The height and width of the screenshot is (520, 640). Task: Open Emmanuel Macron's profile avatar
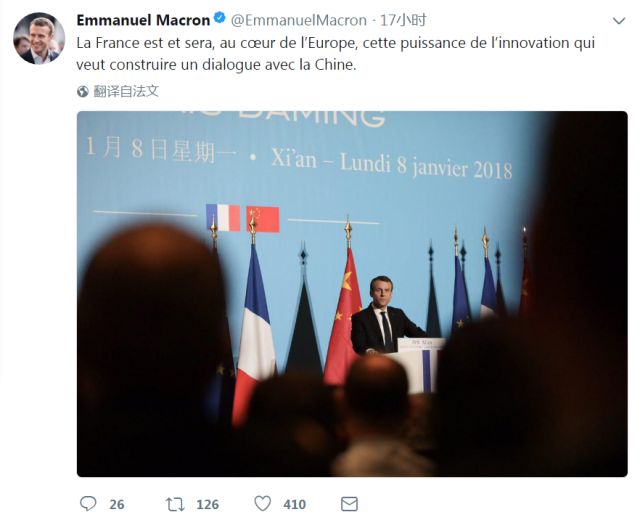39,38
